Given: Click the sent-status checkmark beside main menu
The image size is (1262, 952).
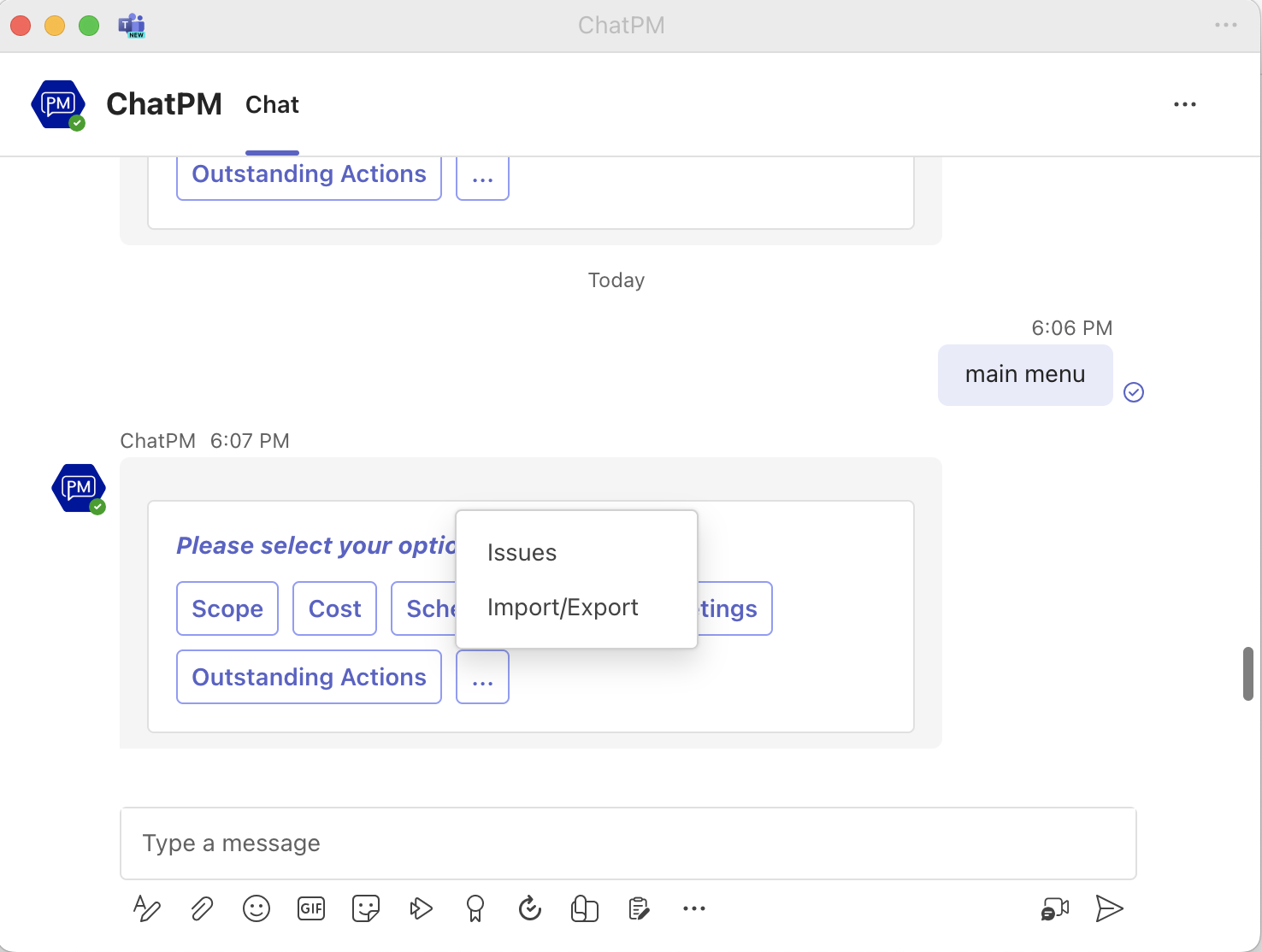Looking at the screenshot, I should pyautogui.click(x=1134, y=392).
